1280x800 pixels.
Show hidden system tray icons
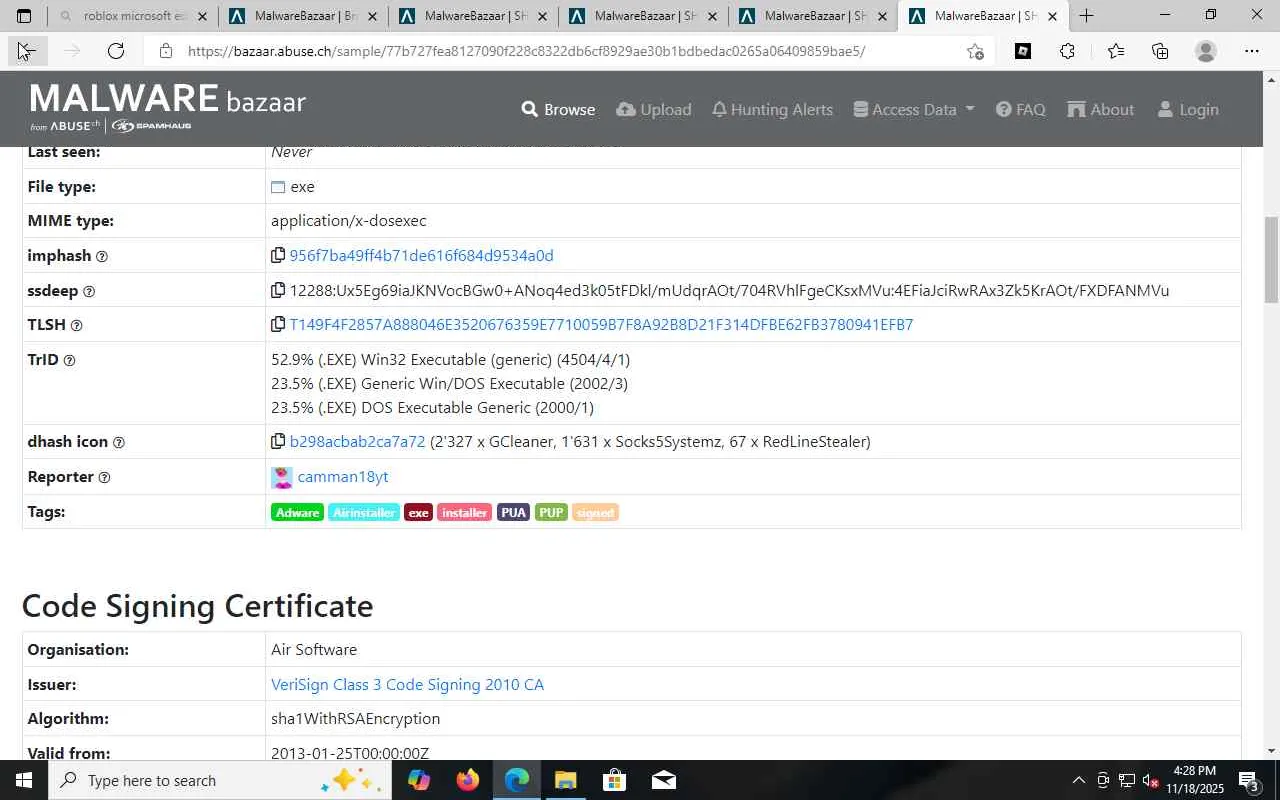[1078, 780]
